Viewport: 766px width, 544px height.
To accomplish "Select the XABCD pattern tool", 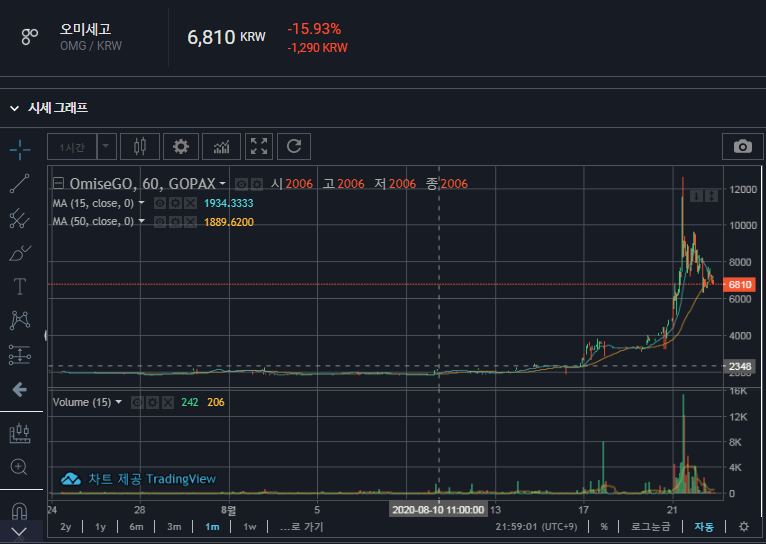I will pos(20,320).
